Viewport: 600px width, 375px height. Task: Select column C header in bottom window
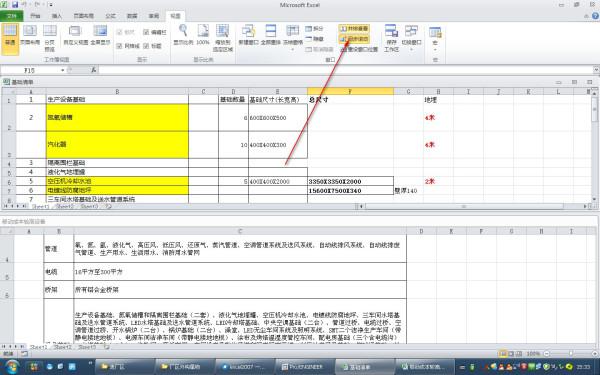click(240, 231)
